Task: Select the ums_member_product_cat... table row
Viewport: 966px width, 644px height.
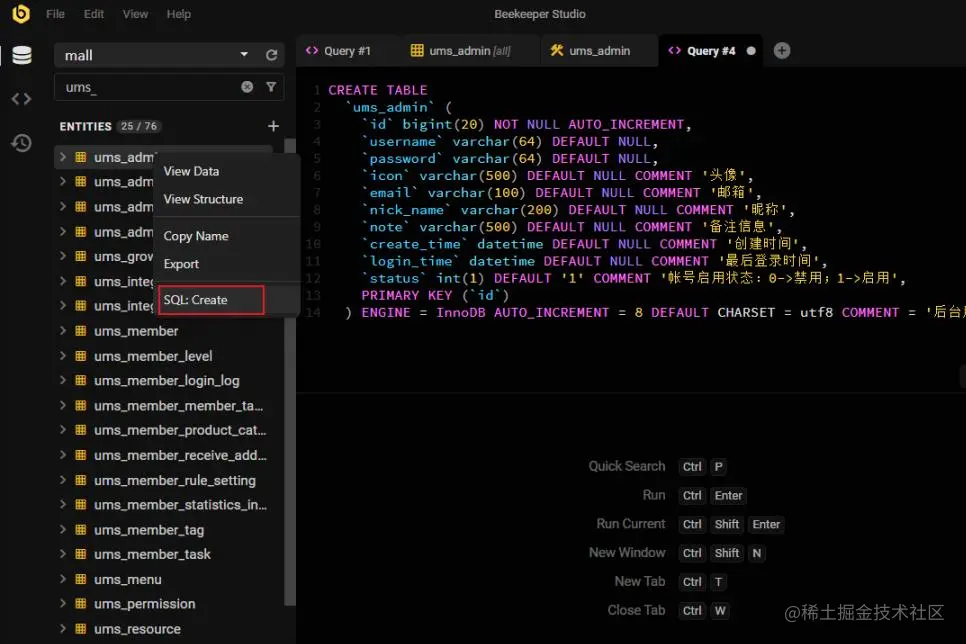Action: 164,430
